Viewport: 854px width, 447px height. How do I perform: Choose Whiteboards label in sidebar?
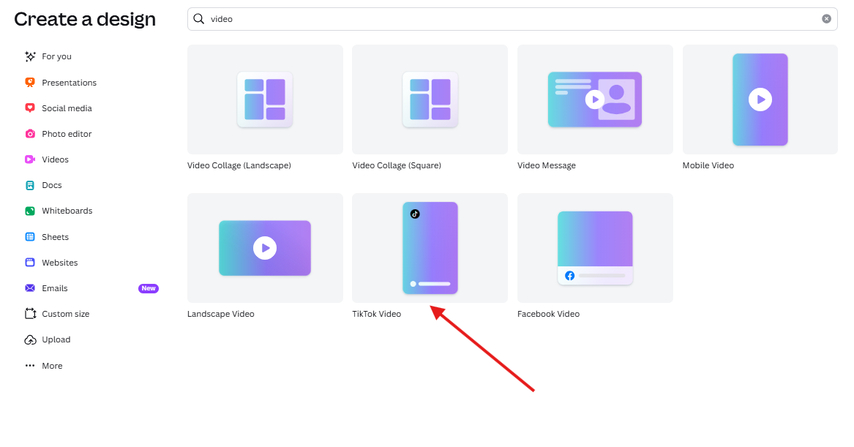pos(67,211)
